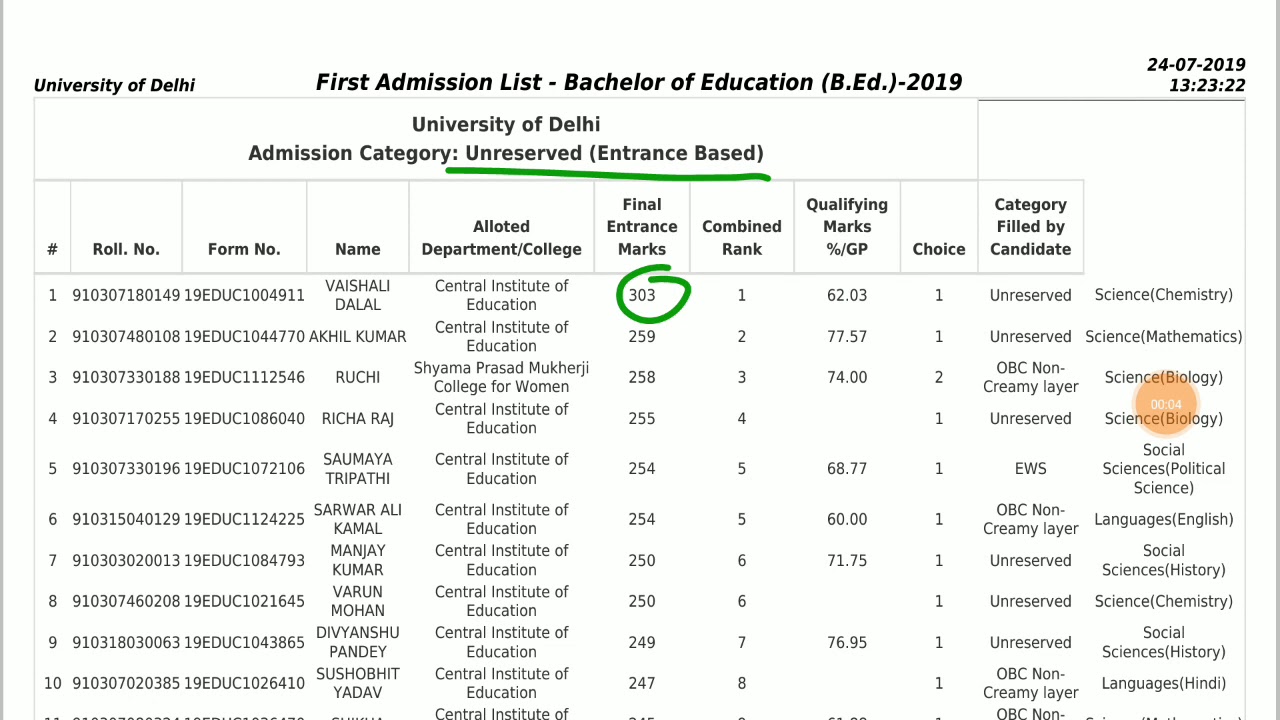1280x720 pixels.
Task: Click 'Social Sciences(Political Science)' cell
Action: tap(1164, 469)
